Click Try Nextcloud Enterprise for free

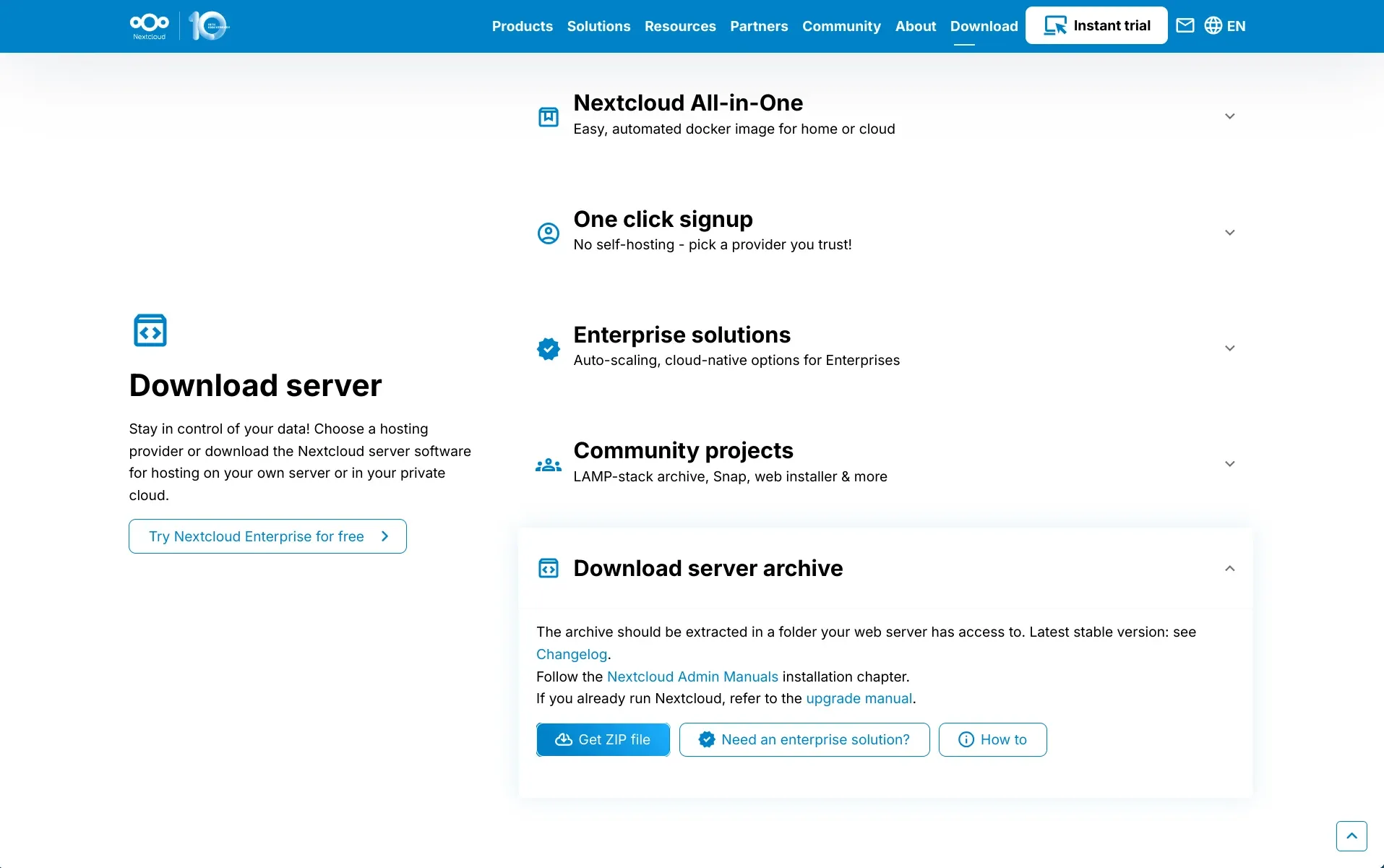pyautogui.click(x=267, y=536)
